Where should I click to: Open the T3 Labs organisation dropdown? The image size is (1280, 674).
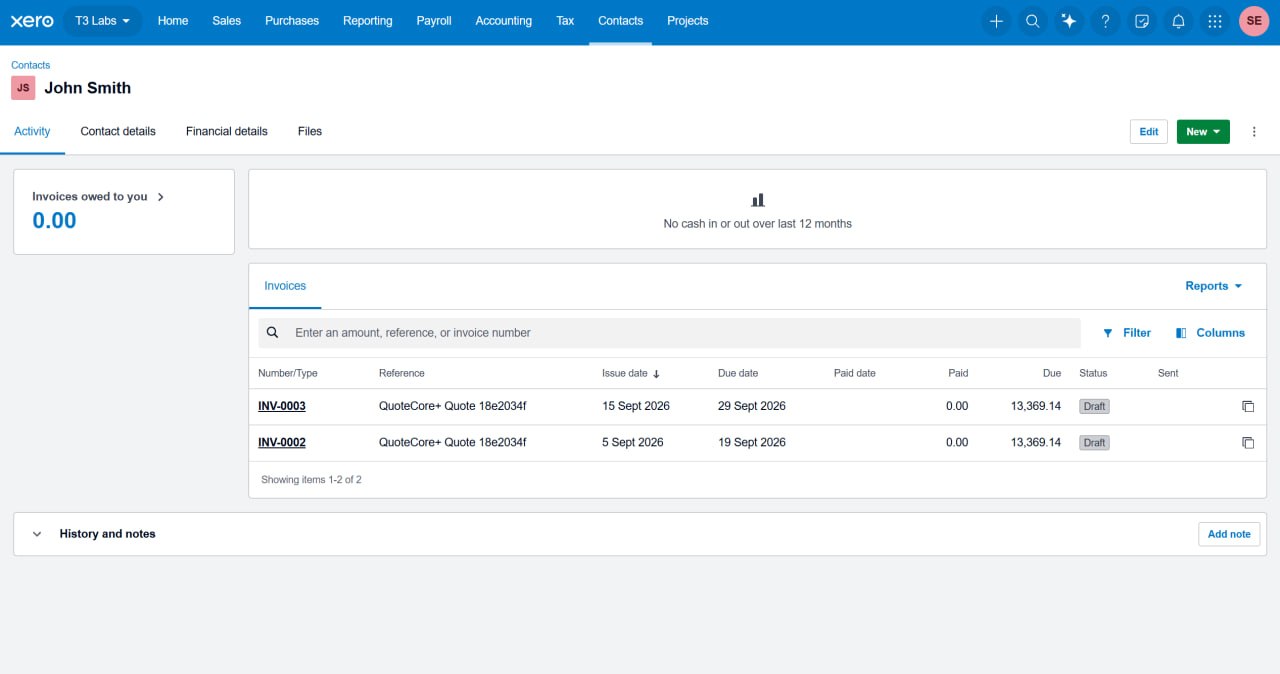(x=103, y=21)
